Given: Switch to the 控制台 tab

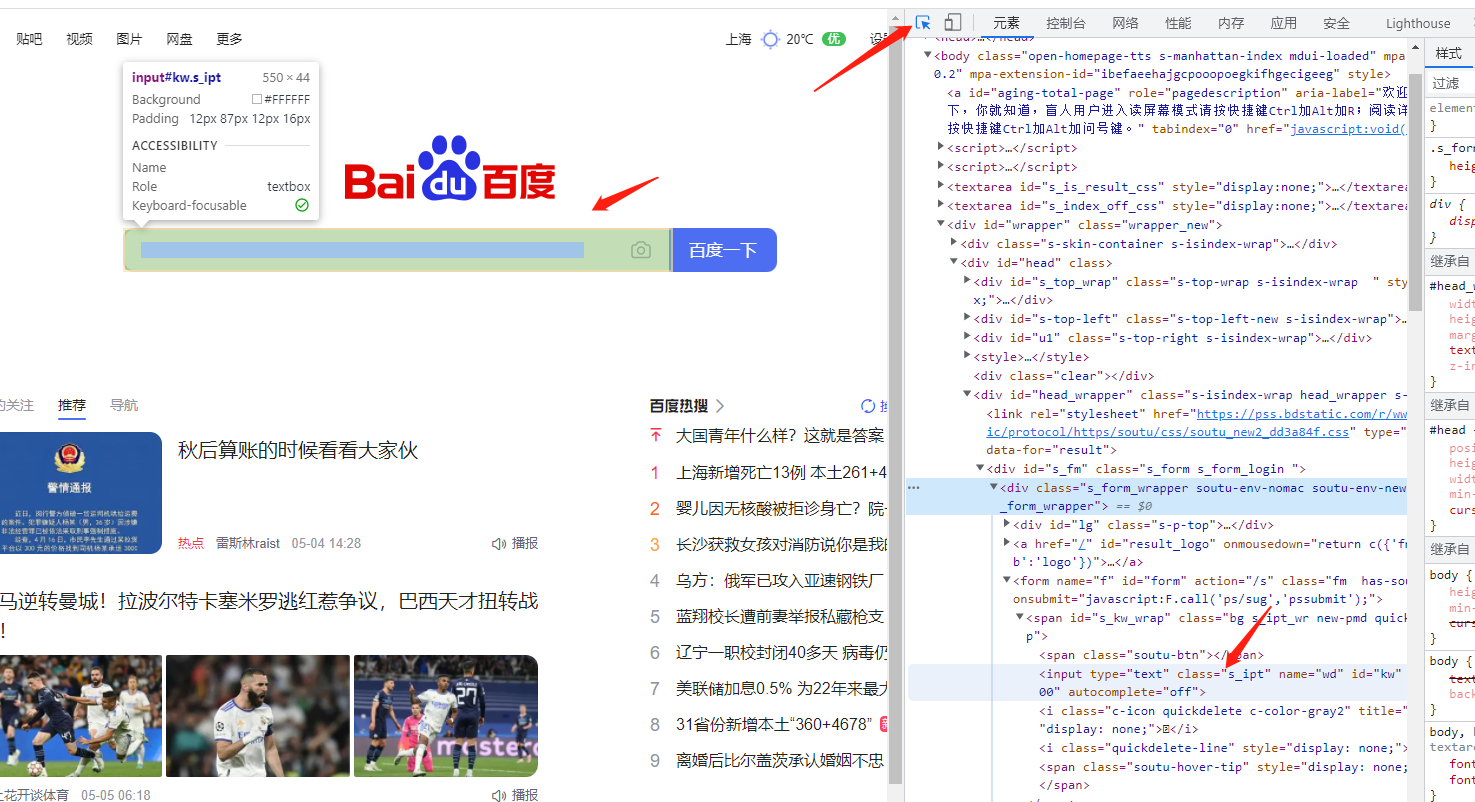Looking at the screenshot, I should click(1066, 23).
